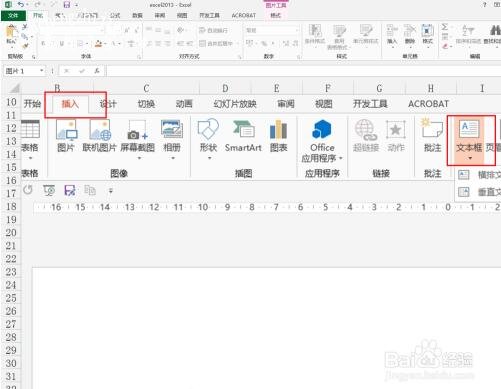The width and height of the screenshot is (501, 389).
Task: Choose the 垂直文本框 menu option
Action: (479, 192)
